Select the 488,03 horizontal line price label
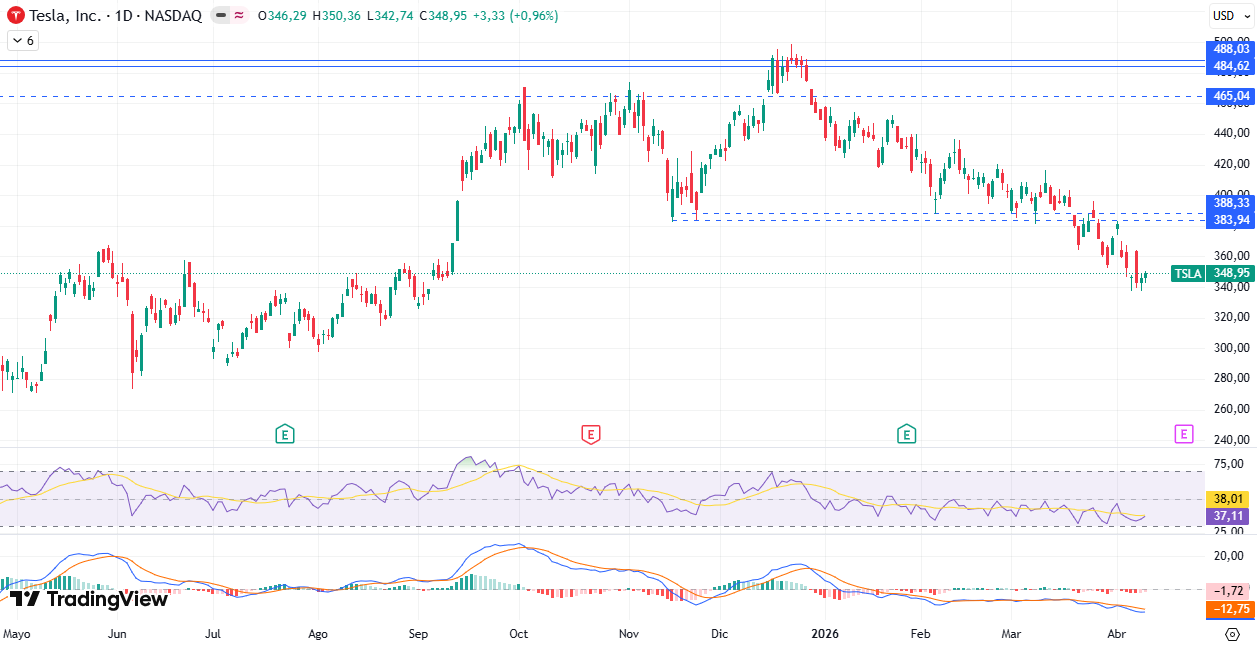 (1230, 49)
